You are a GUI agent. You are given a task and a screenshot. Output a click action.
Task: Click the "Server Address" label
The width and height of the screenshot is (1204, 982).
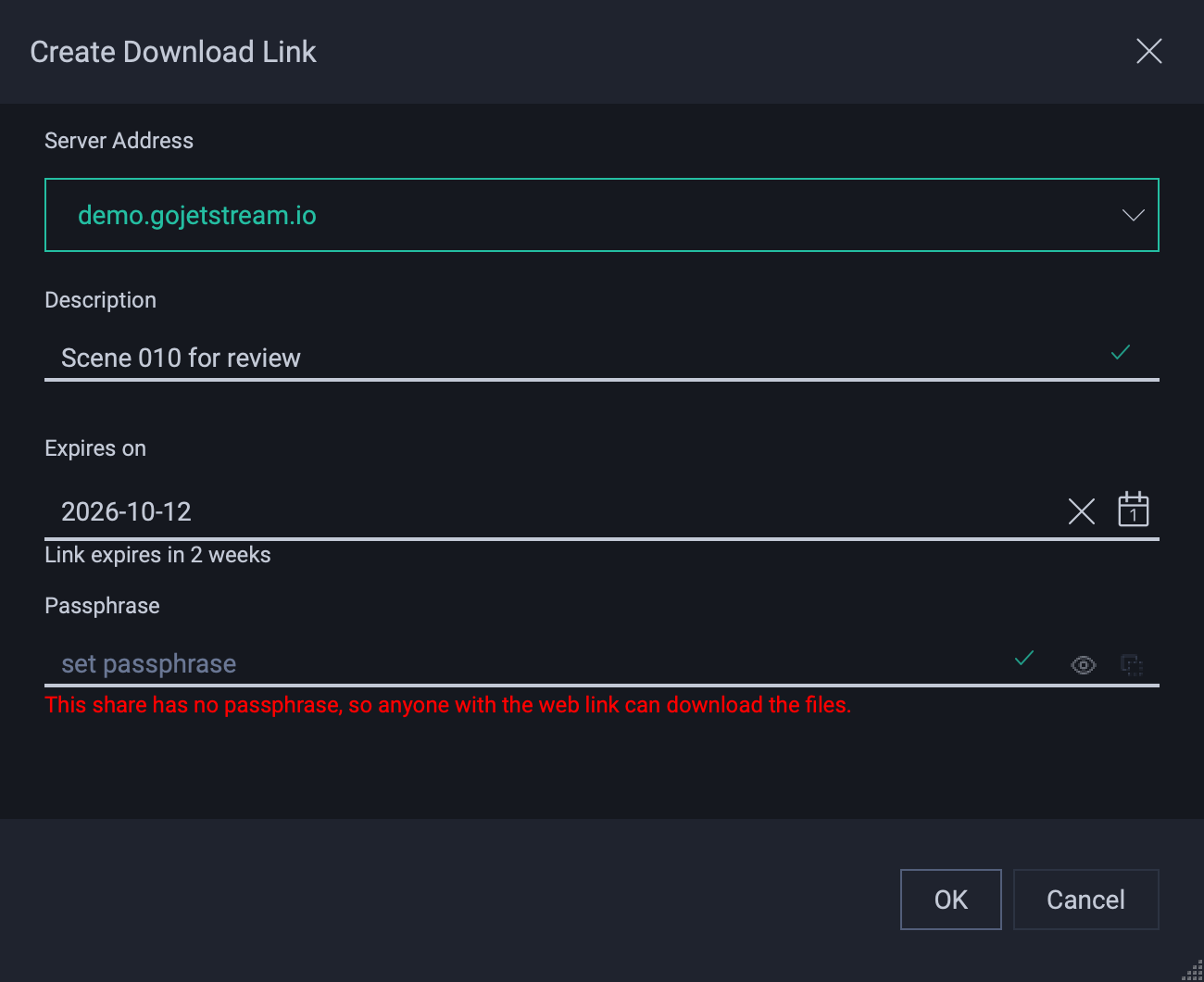(119, 141)
